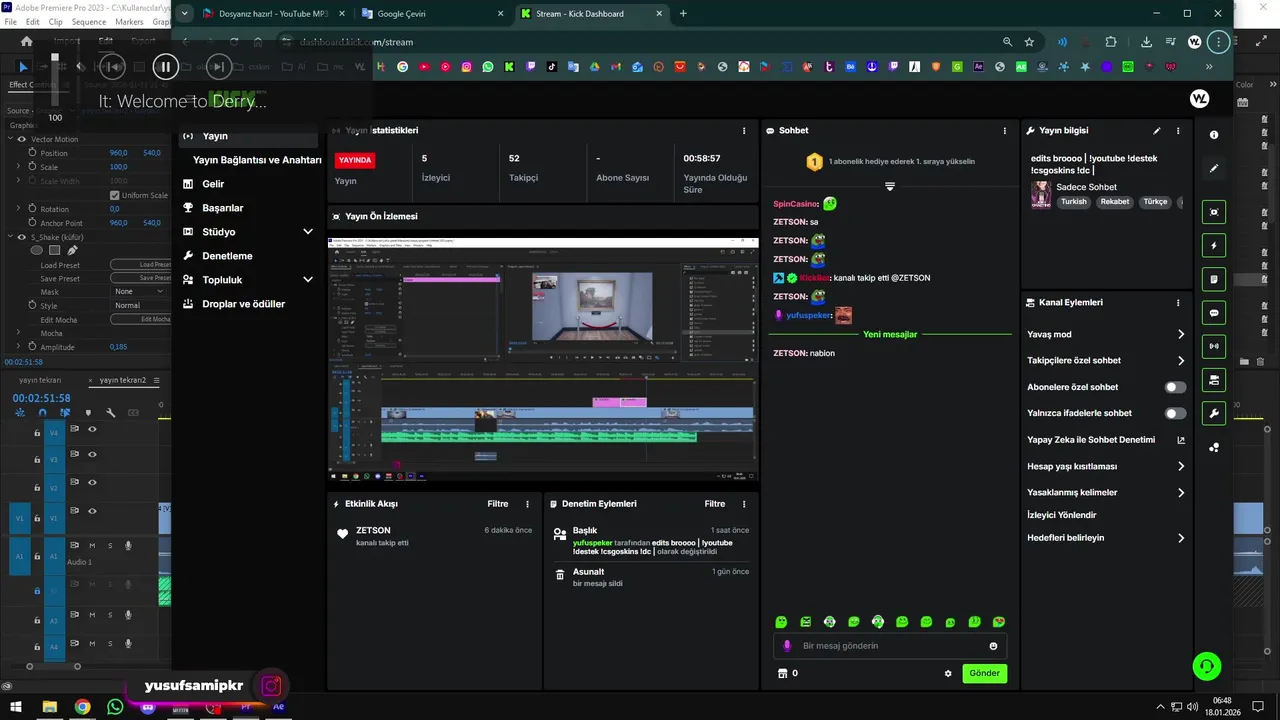Toggle Uniform Scale checkbox in Premiere
The width and height of the screenshot is (1280, 720).
[x=114, y=195]
